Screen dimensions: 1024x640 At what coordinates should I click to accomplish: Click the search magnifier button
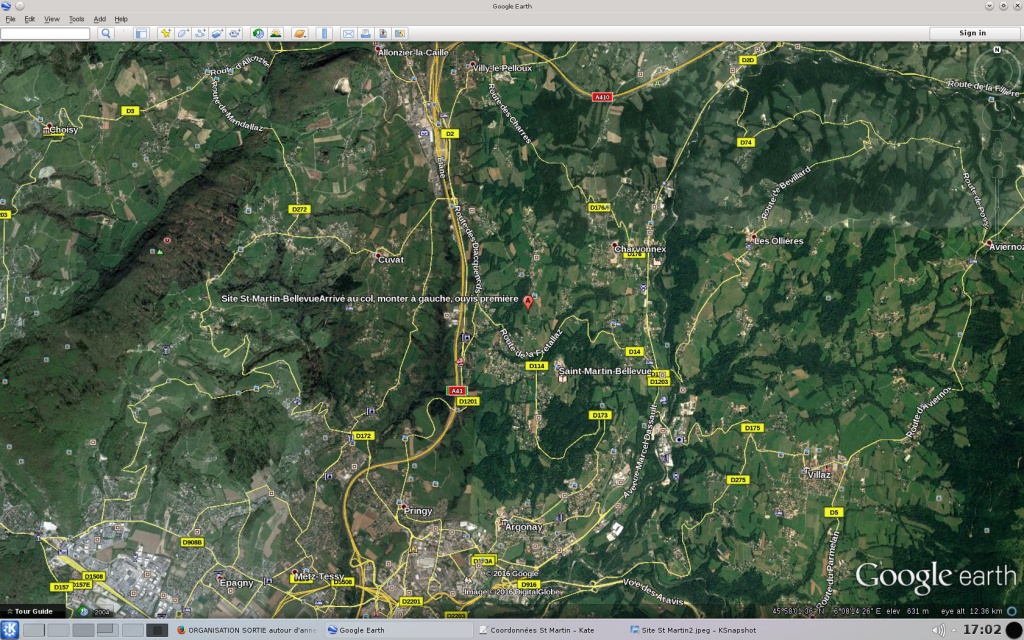106,33
